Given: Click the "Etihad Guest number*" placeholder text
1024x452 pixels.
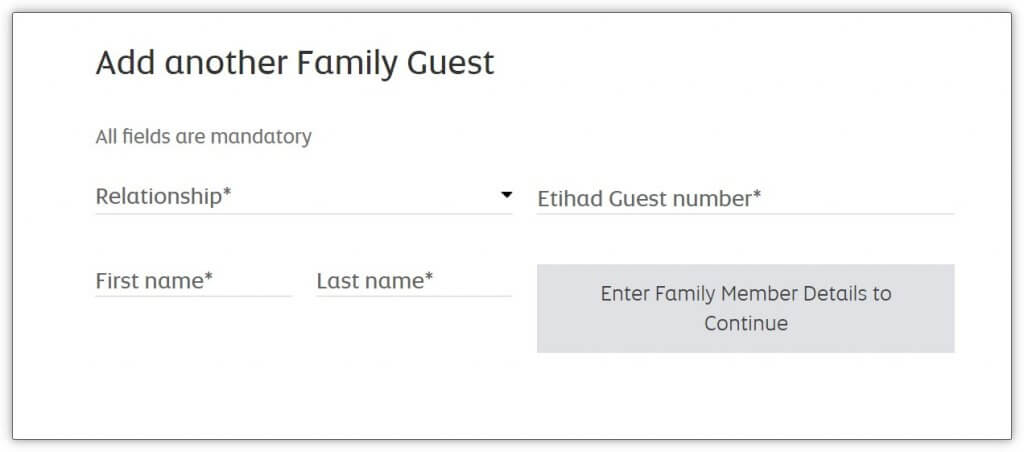Looking at the screenshot, I should pyautogui.click(x=649, y=198).
